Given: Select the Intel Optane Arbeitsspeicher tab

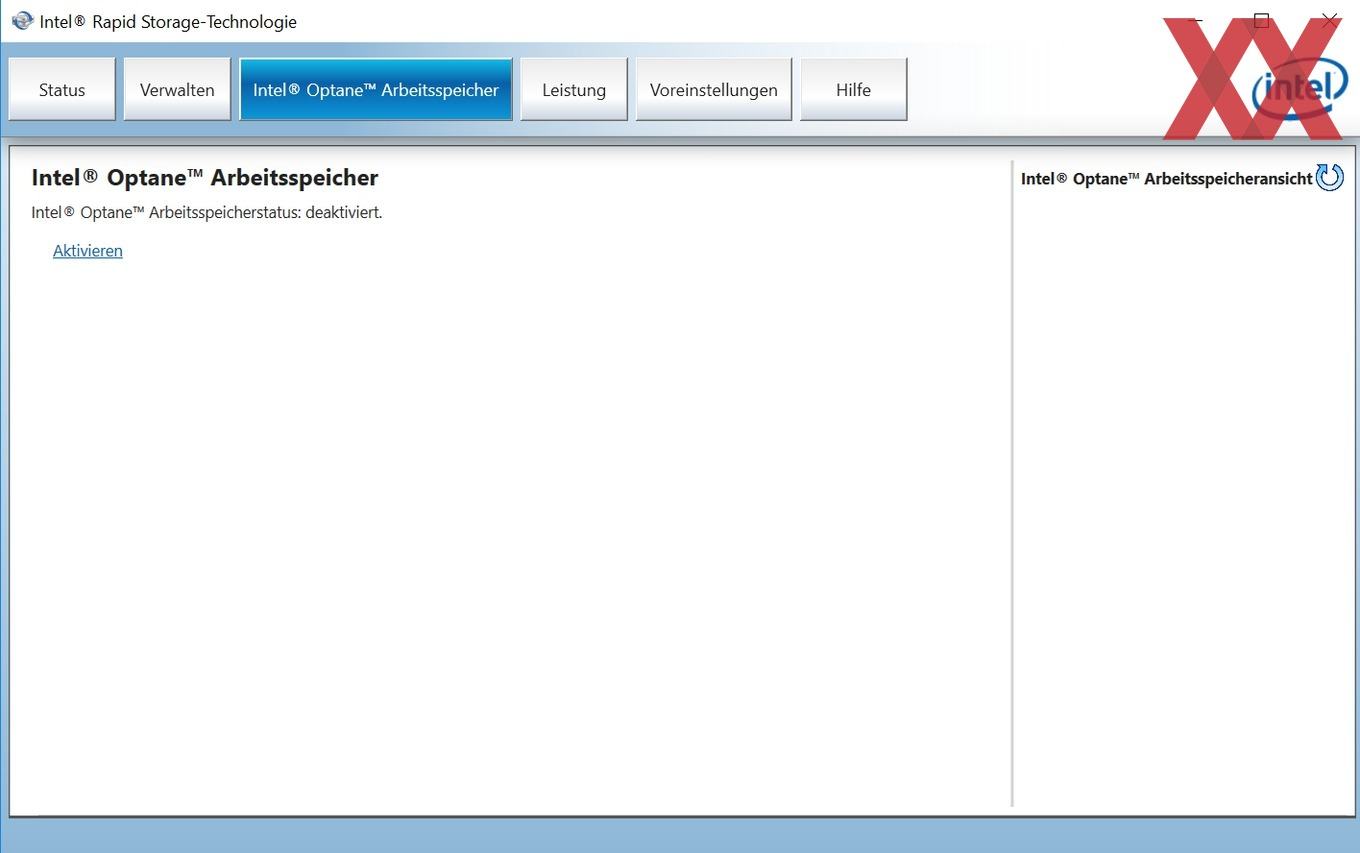Looking at the screenshot, I should click(376, 89).
